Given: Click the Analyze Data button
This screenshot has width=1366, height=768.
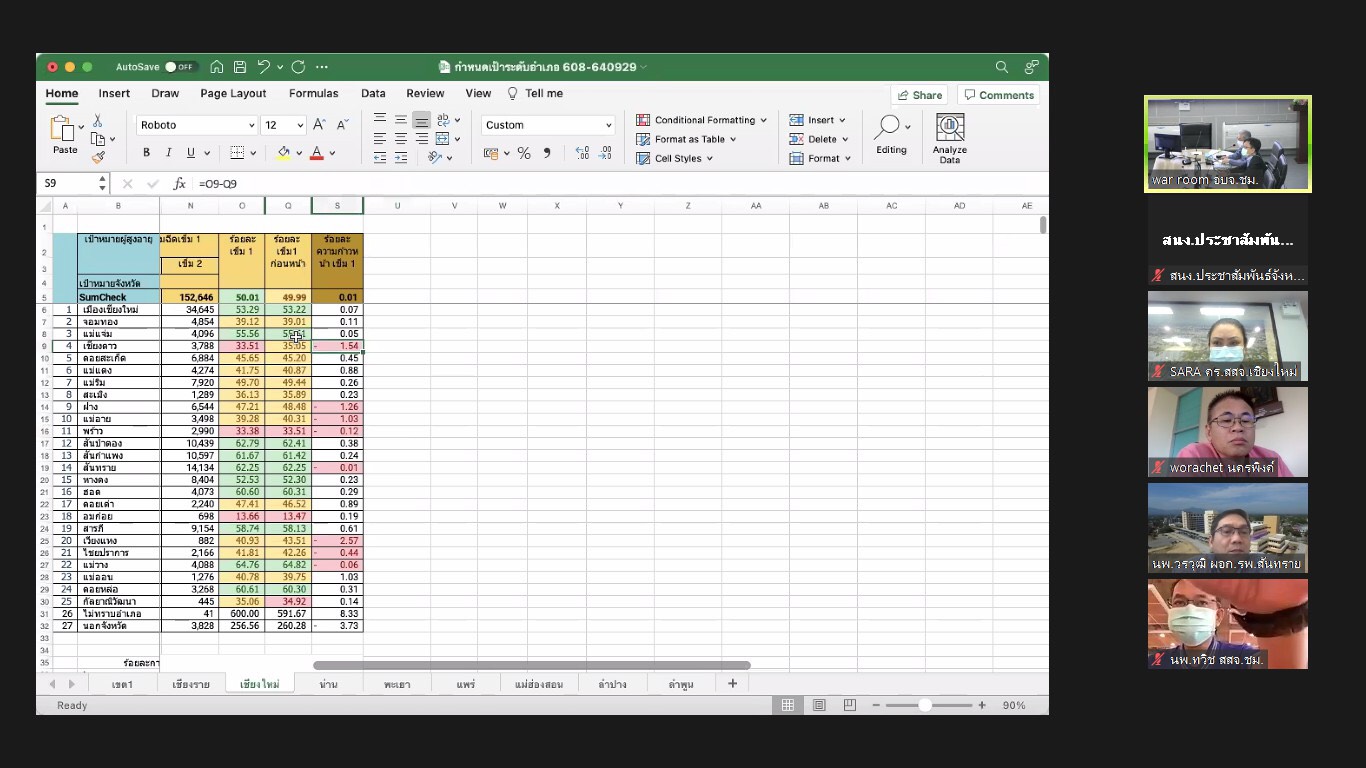Looking at the screenshot, I should 950,139.
